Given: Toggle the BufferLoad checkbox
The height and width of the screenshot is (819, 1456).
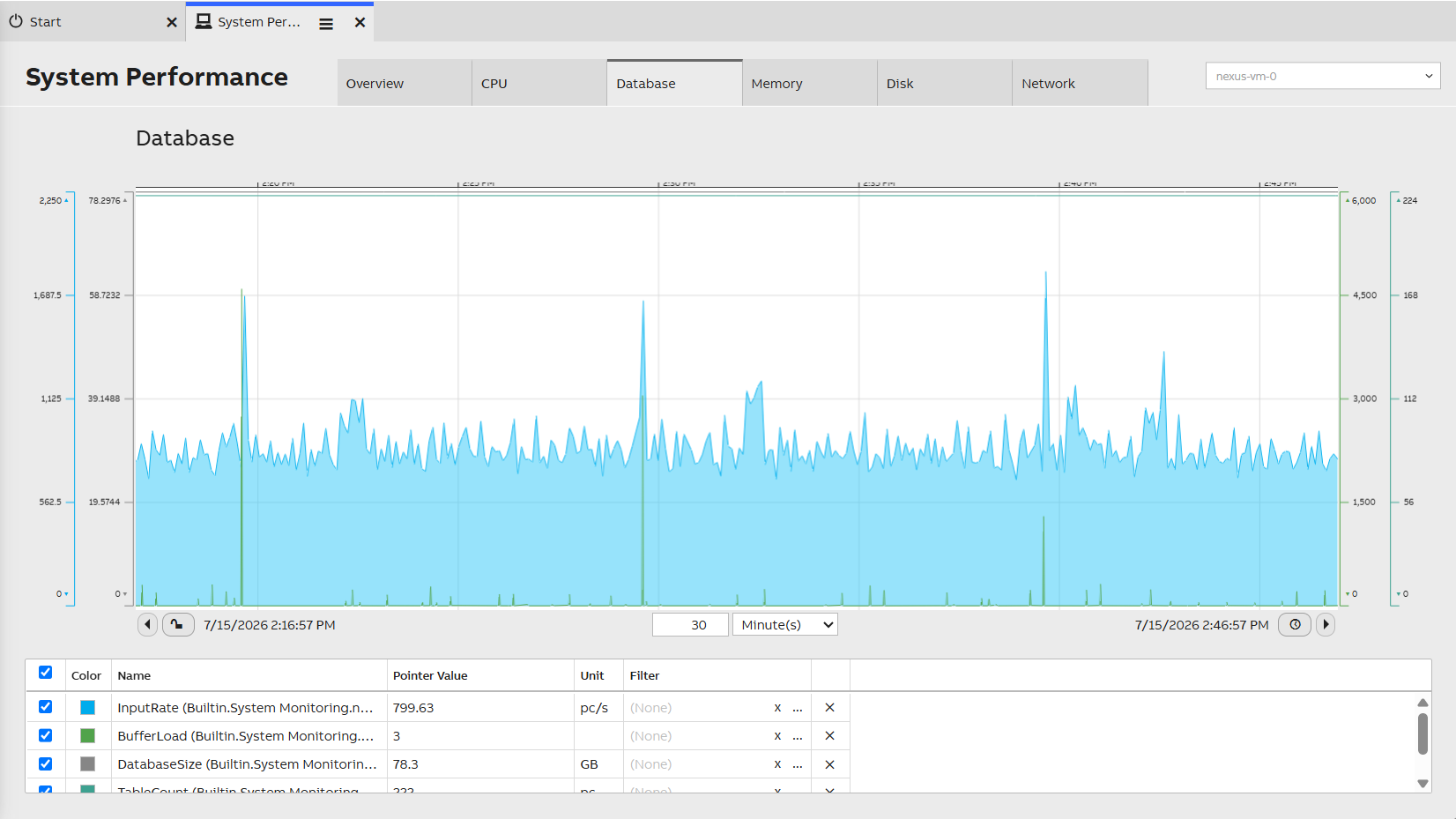Looking at the screenshot, I should point(46,735).
